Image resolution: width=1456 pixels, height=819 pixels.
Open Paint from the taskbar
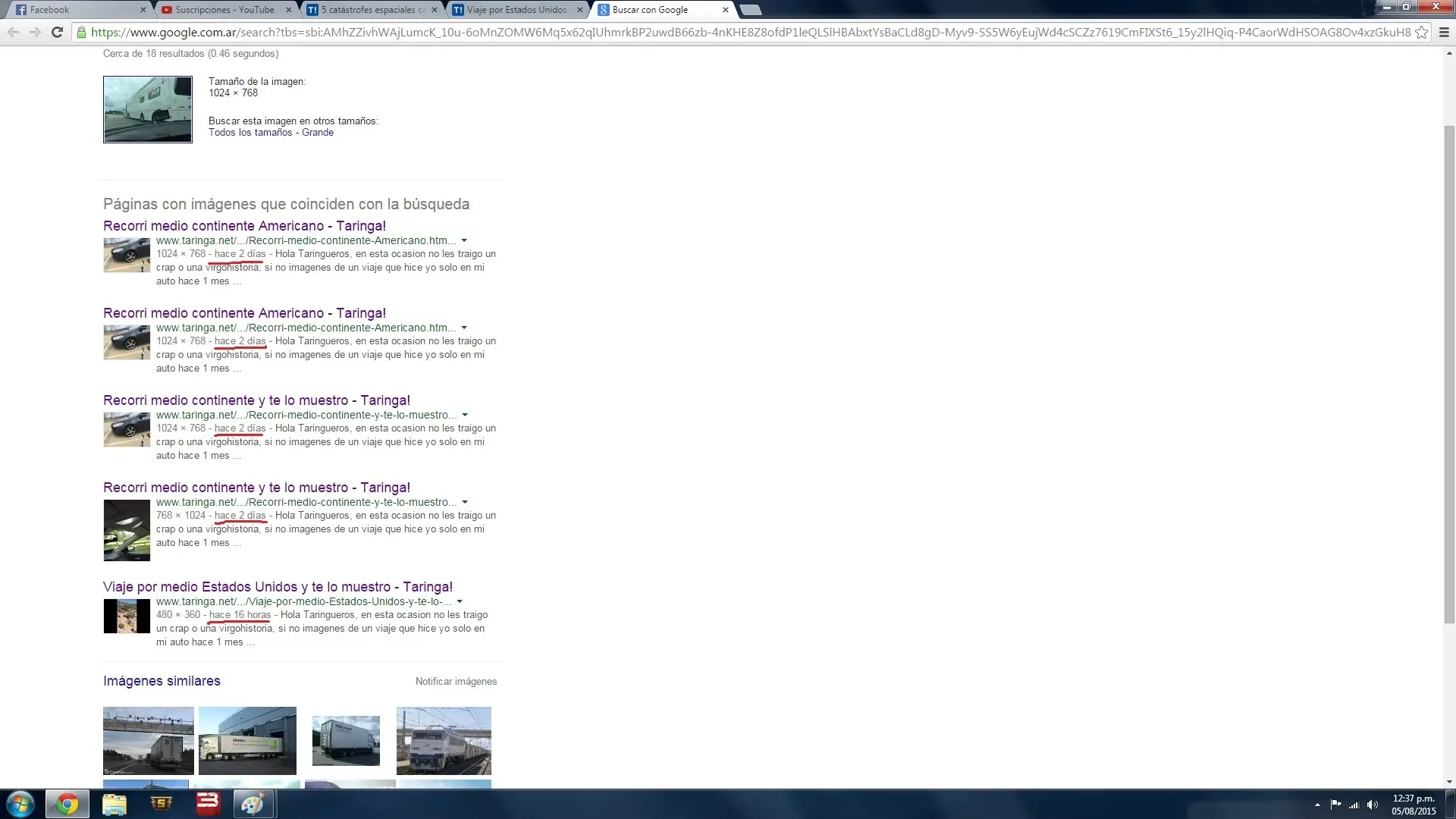[x=253, y=804]
